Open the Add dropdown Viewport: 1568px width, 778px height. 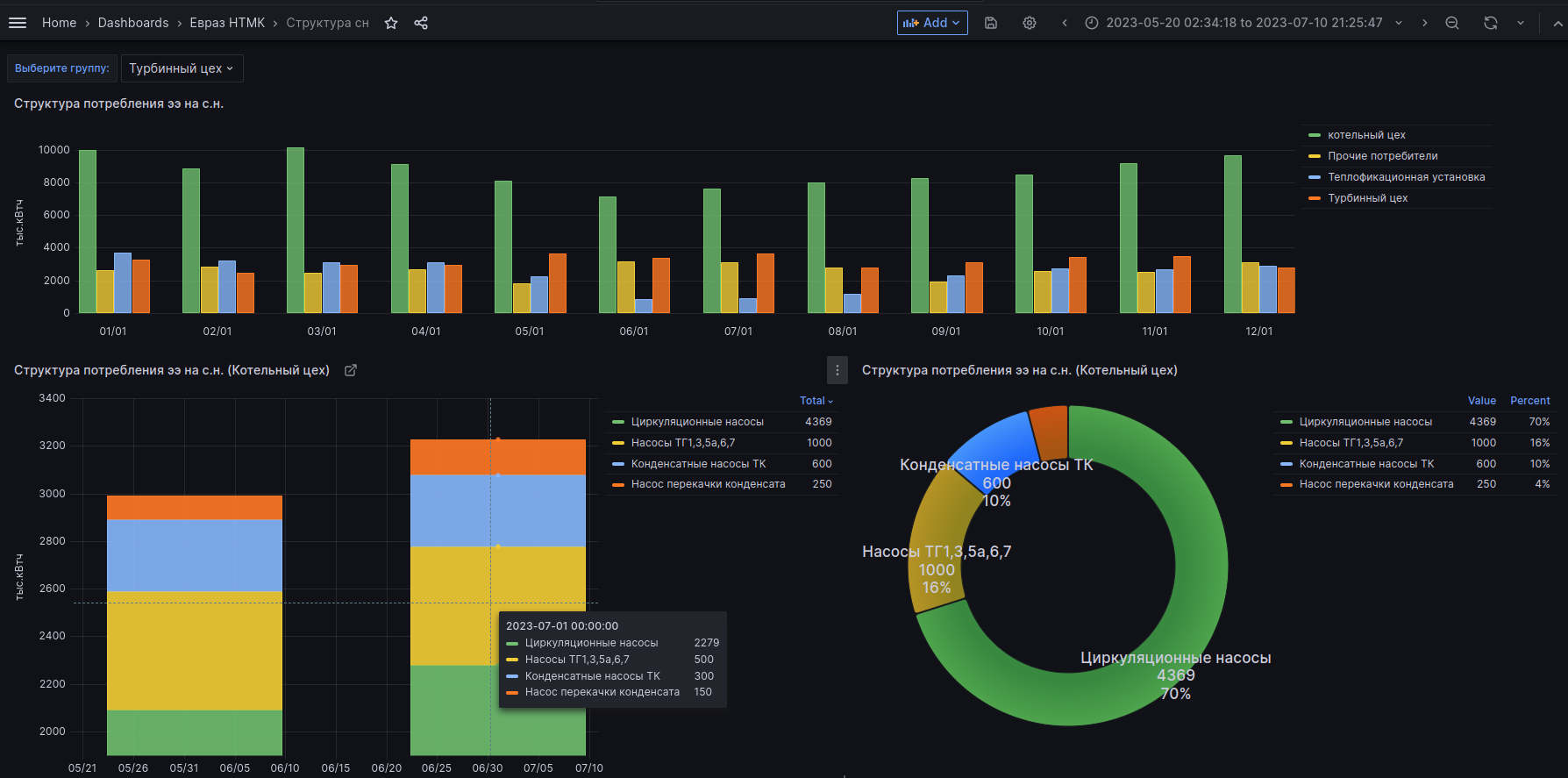click(x=932, y=23)
